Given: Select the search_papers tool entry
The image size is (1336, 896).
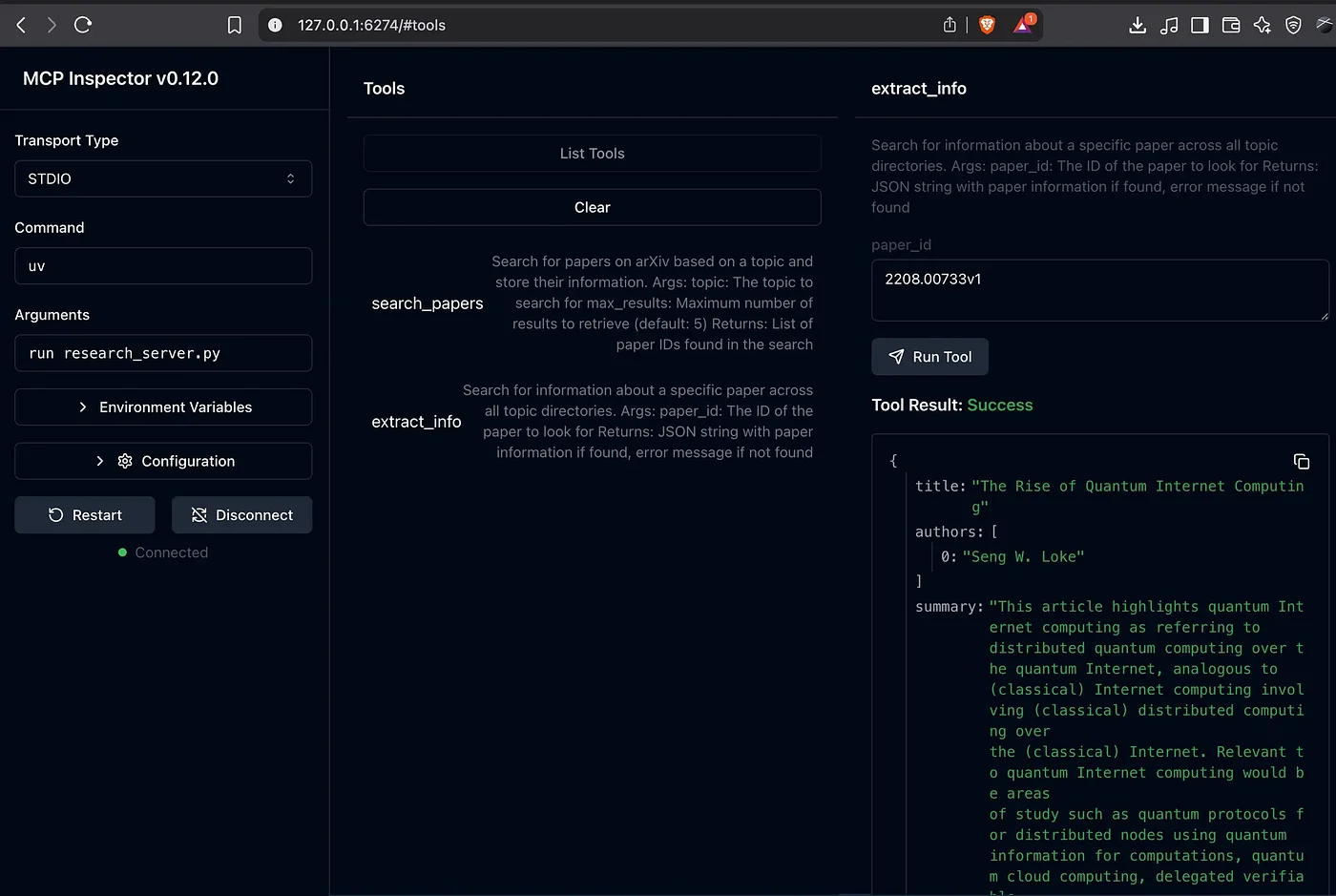Looking at the screenshot, I should pyautogui.click(x=427, y=302).
